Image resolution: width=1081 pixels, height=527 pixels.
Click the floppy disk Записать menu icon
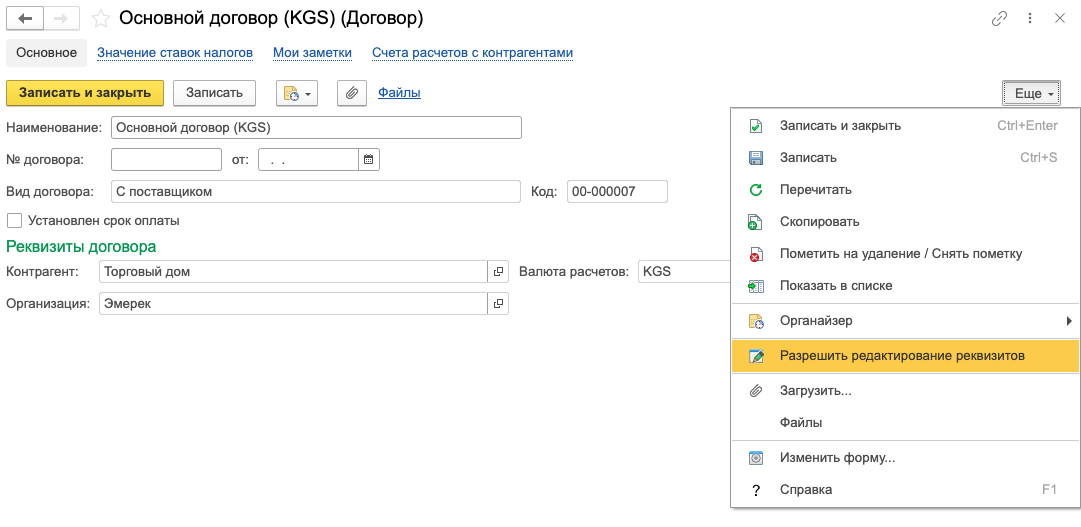(756, 157)
